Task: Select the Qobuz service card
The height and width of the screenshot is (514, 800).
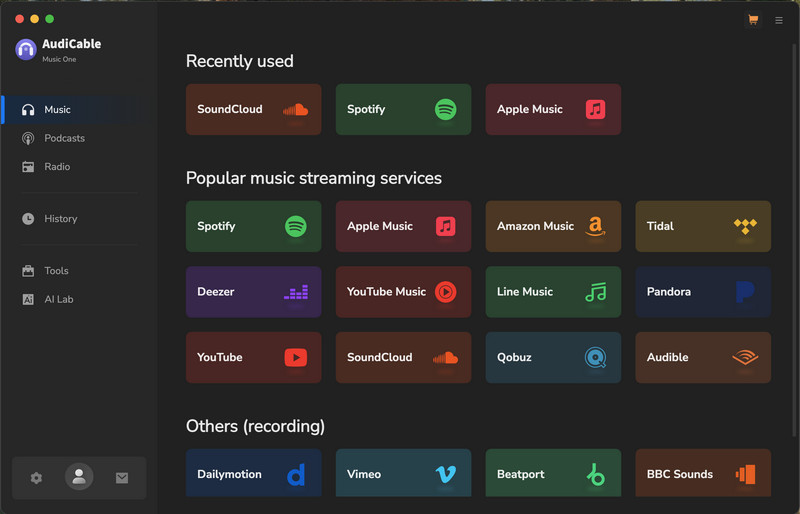Action: click(x=554, y=357)
